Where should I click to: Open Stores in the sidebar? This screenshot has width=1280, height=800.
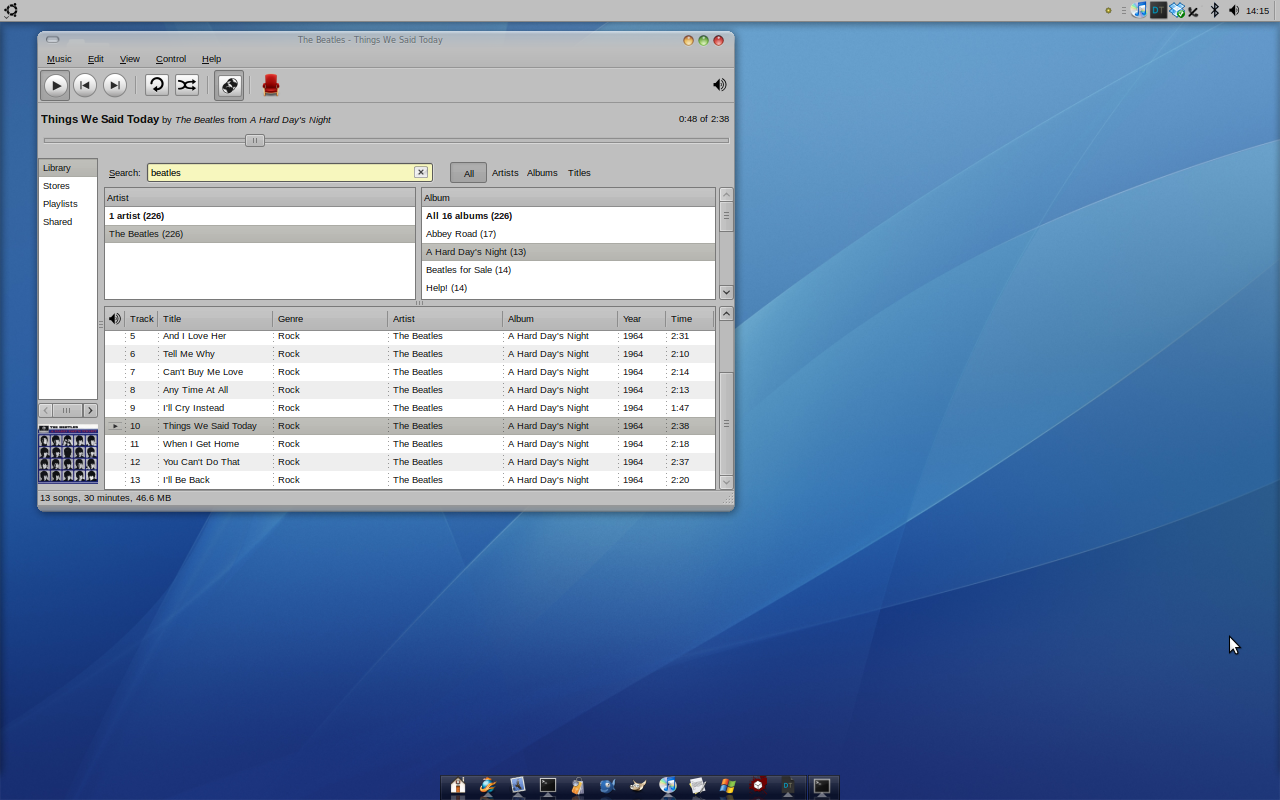tap(68, 186)
